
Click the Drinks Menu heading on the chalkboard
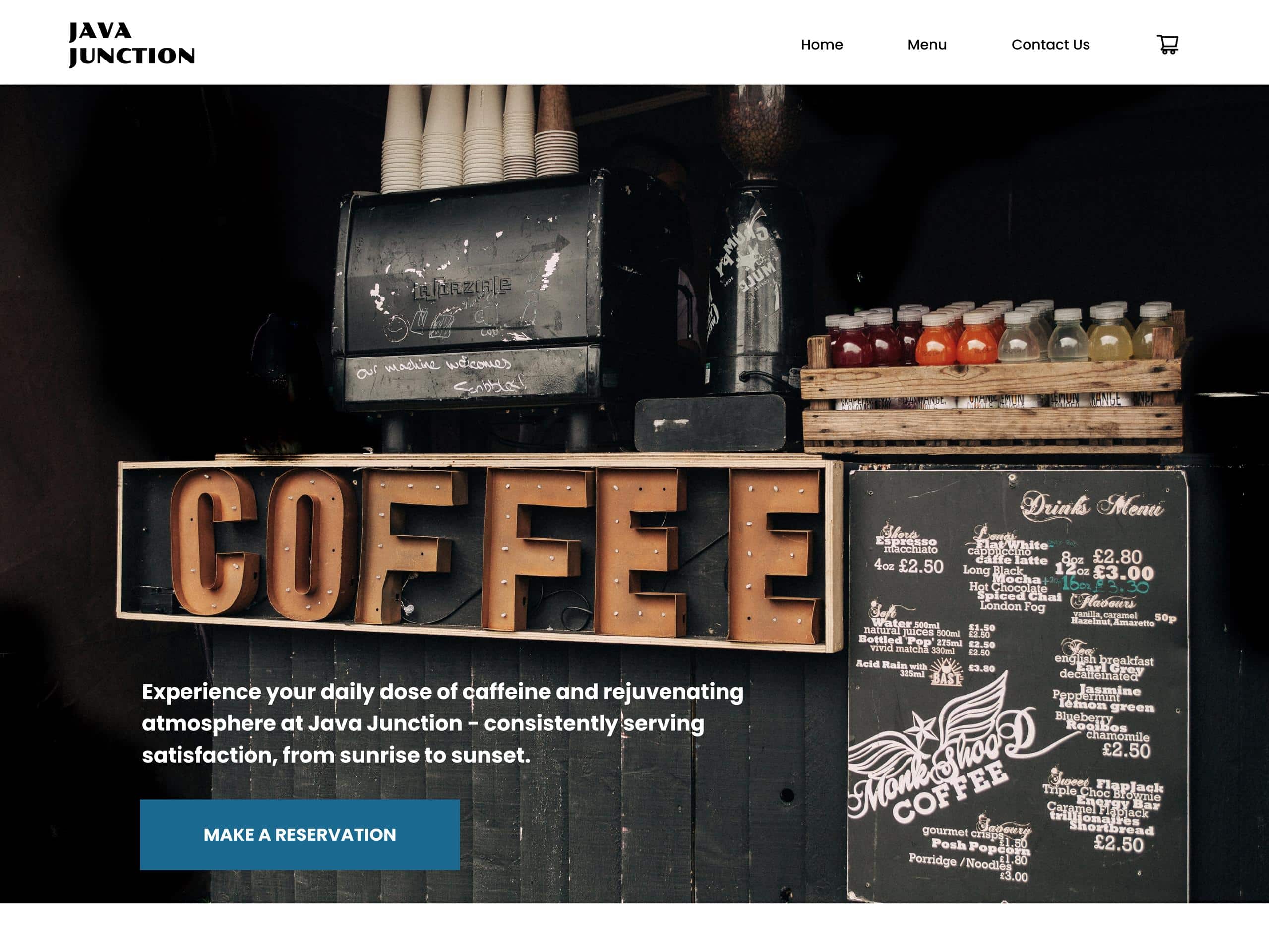click(1092, 507)
